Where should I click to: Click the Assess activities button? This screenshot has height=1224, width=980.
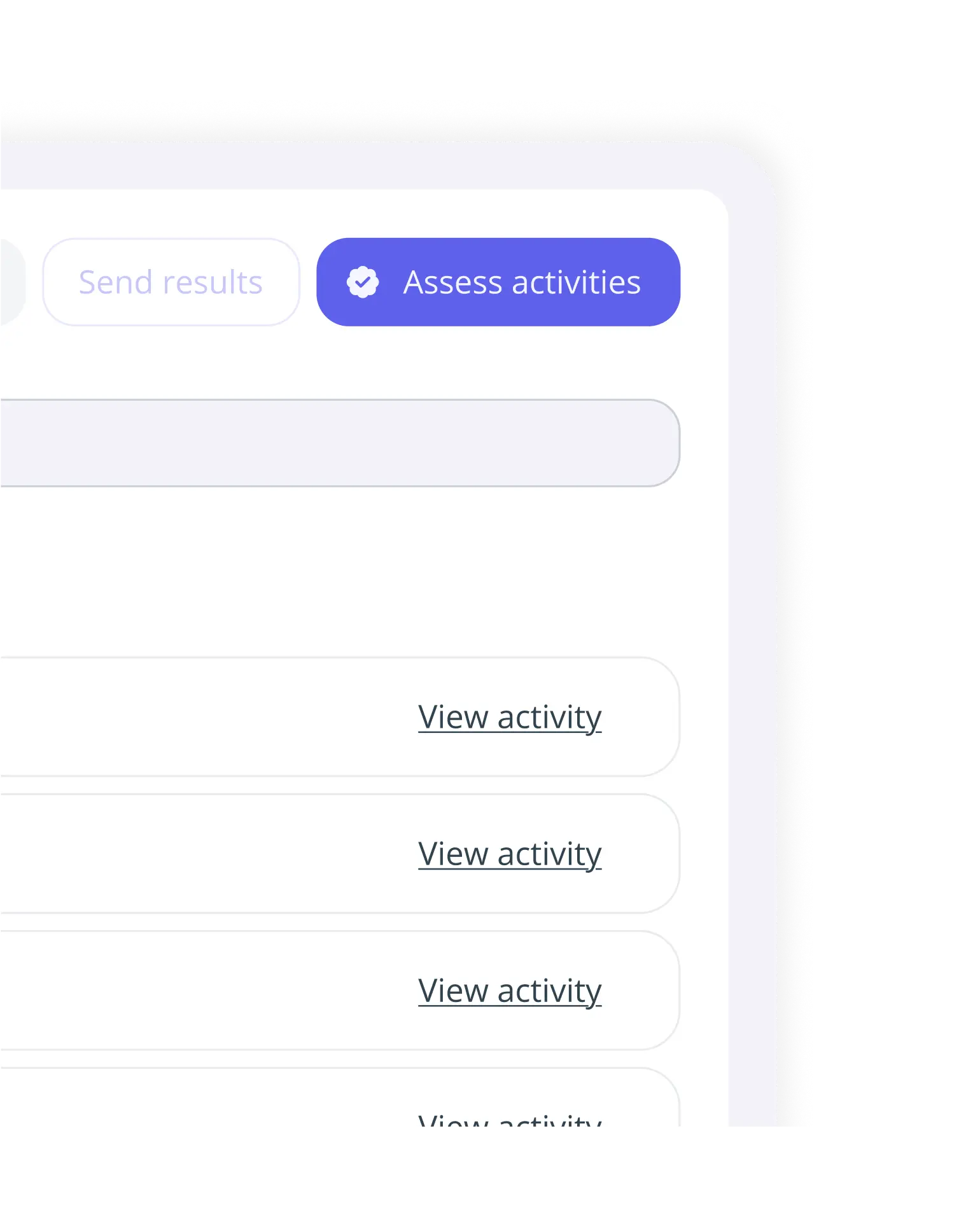[x=498, y=282]
